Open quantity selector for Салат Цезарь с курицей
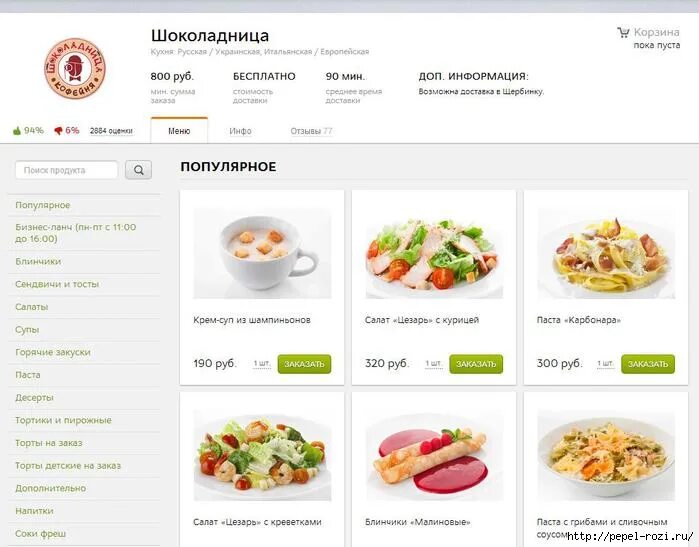 pyautogui.click(x=433, y=364)
